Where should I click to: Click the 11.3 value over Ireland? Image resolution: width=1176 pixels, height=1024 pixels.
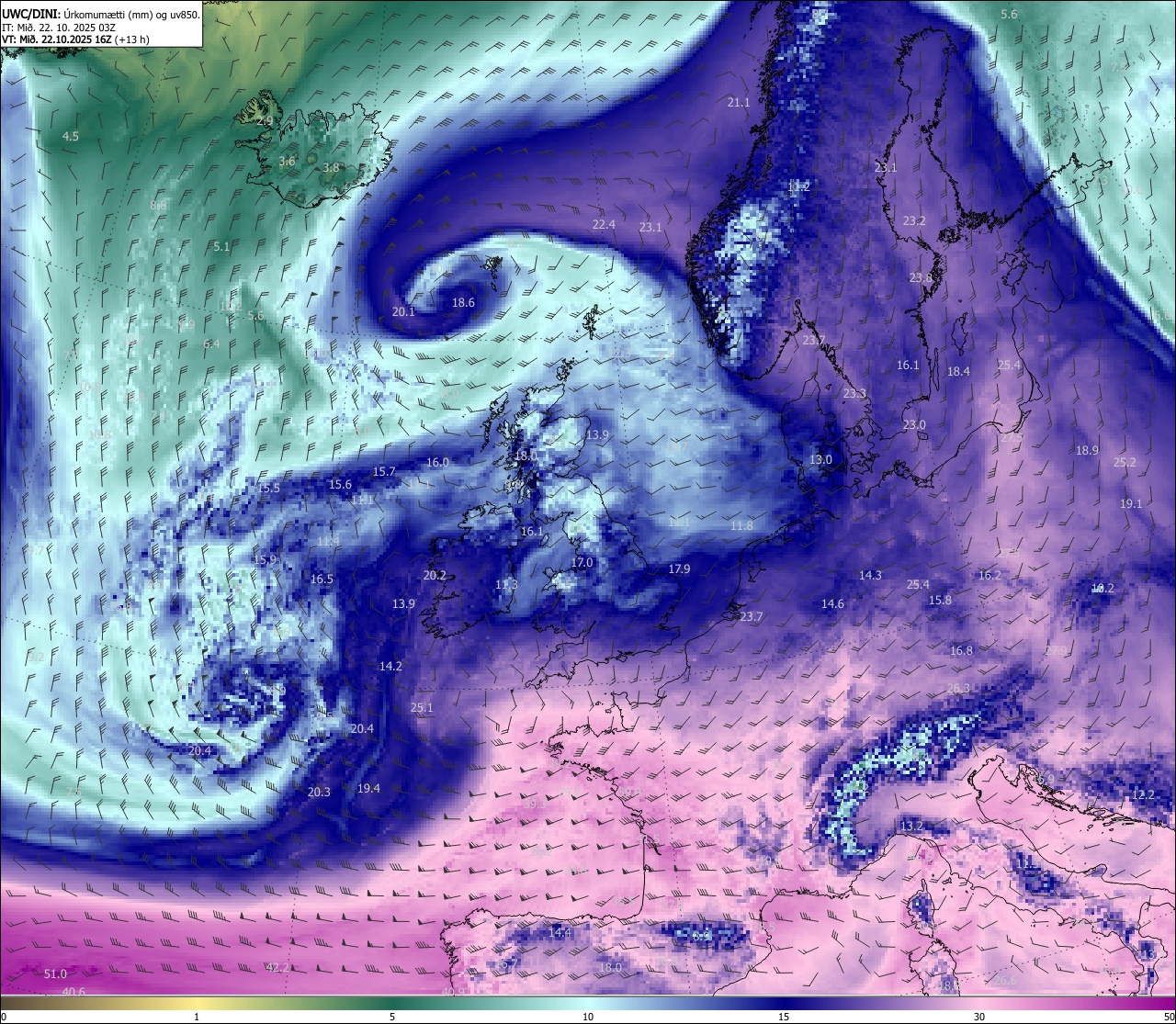click(x=506, y=585)
